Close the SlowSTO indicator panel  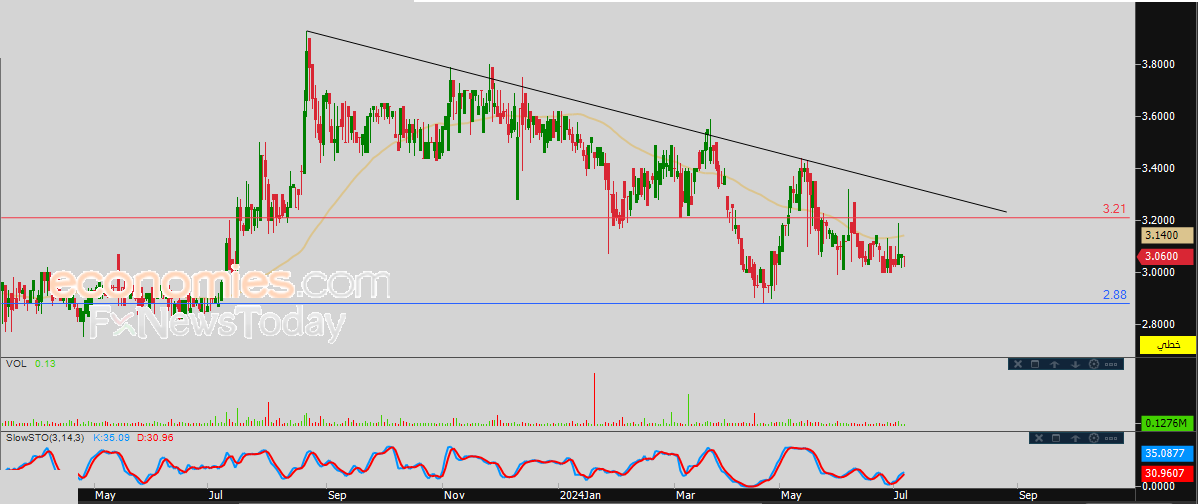[x=1038, y=438]
